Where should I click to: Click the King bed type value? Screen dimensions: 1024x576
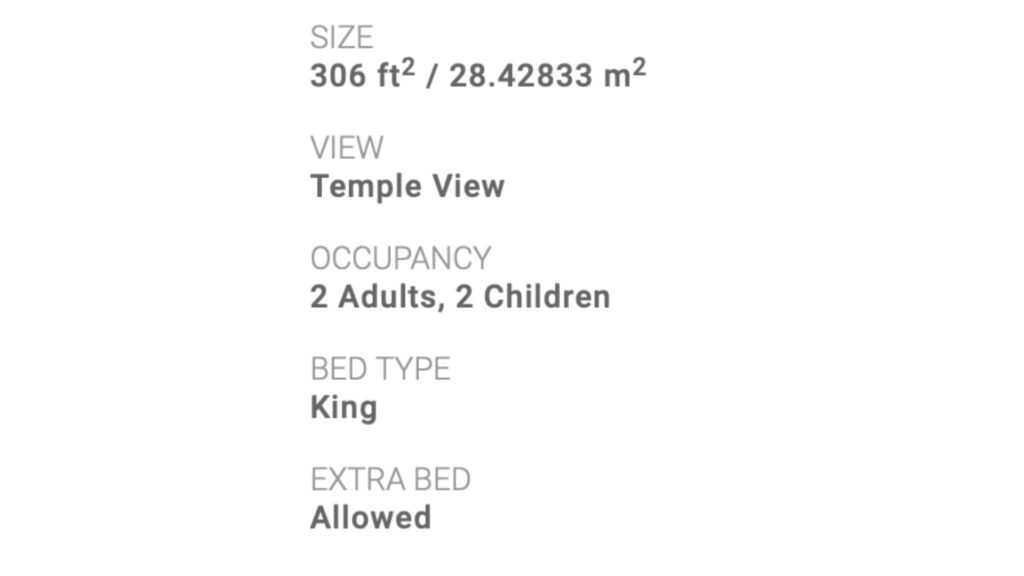343,408
